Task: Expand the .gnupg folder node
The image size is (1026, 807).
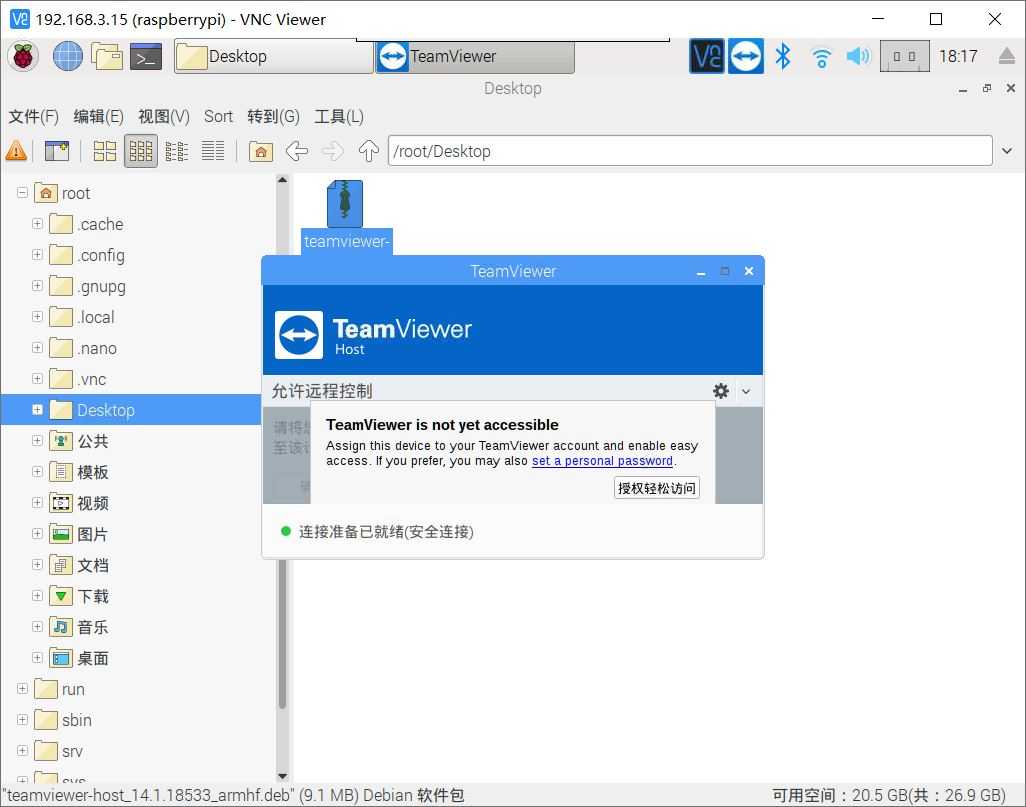Action: (x=37, y=285)
